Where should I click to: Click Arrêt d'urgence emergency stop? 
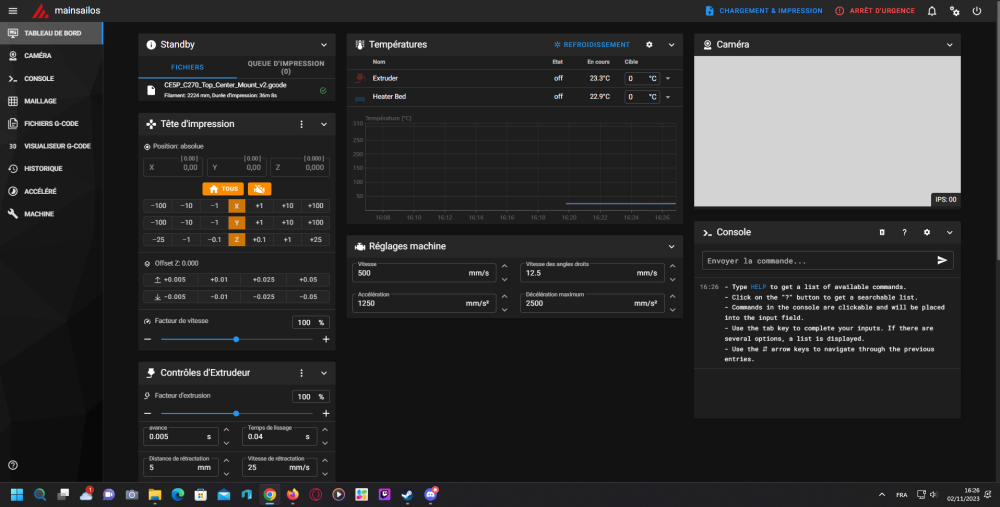(x=874, y=11)
